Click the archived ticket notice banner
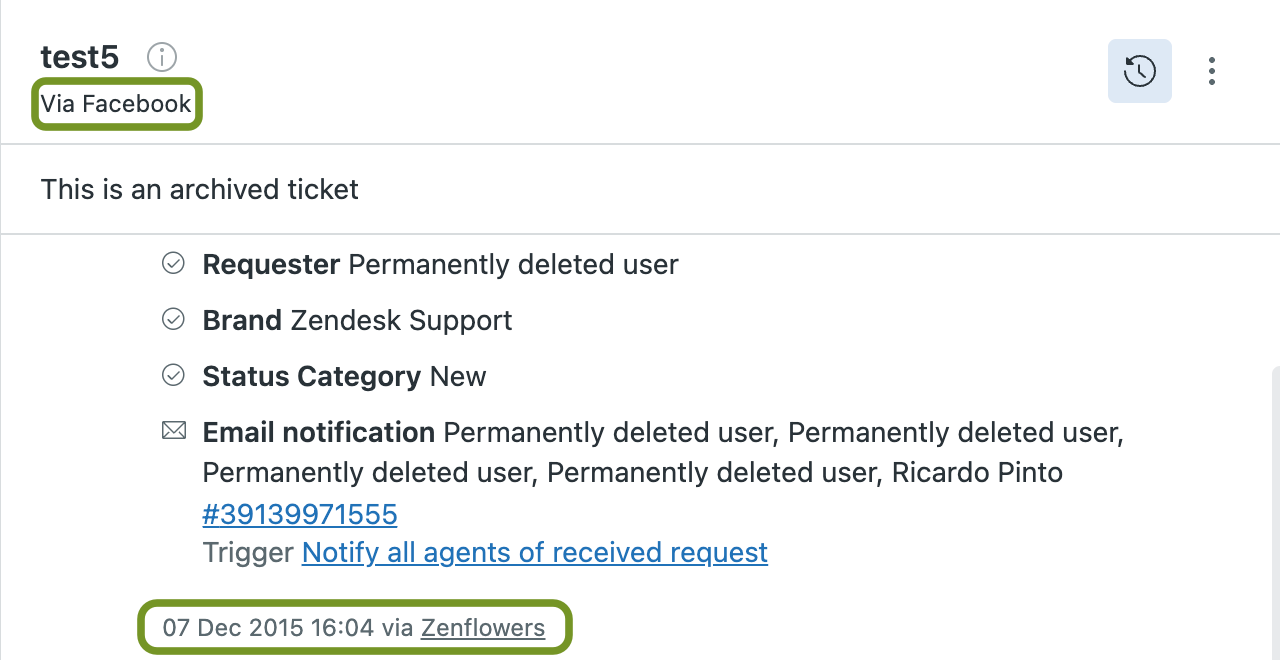 (199, 189)
